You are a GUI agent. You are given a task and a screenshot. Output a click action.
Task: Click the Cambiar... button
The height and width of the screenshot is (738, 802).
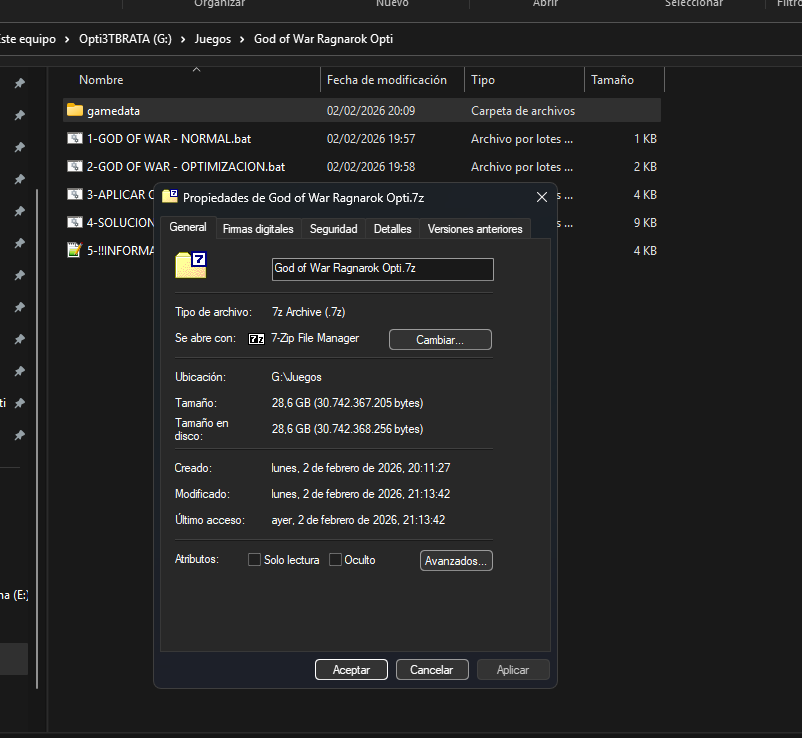pyautogui.click(x=440, y=340)
